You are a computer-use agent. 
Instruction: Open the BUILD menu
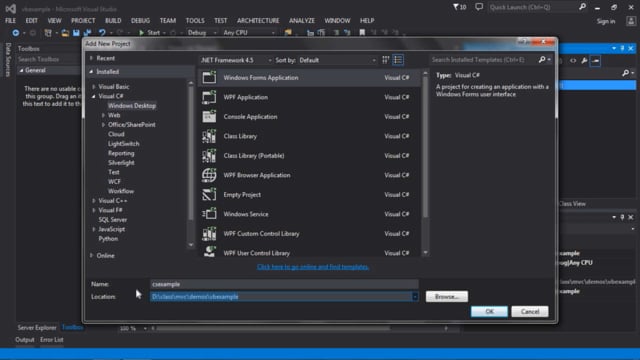113,20
